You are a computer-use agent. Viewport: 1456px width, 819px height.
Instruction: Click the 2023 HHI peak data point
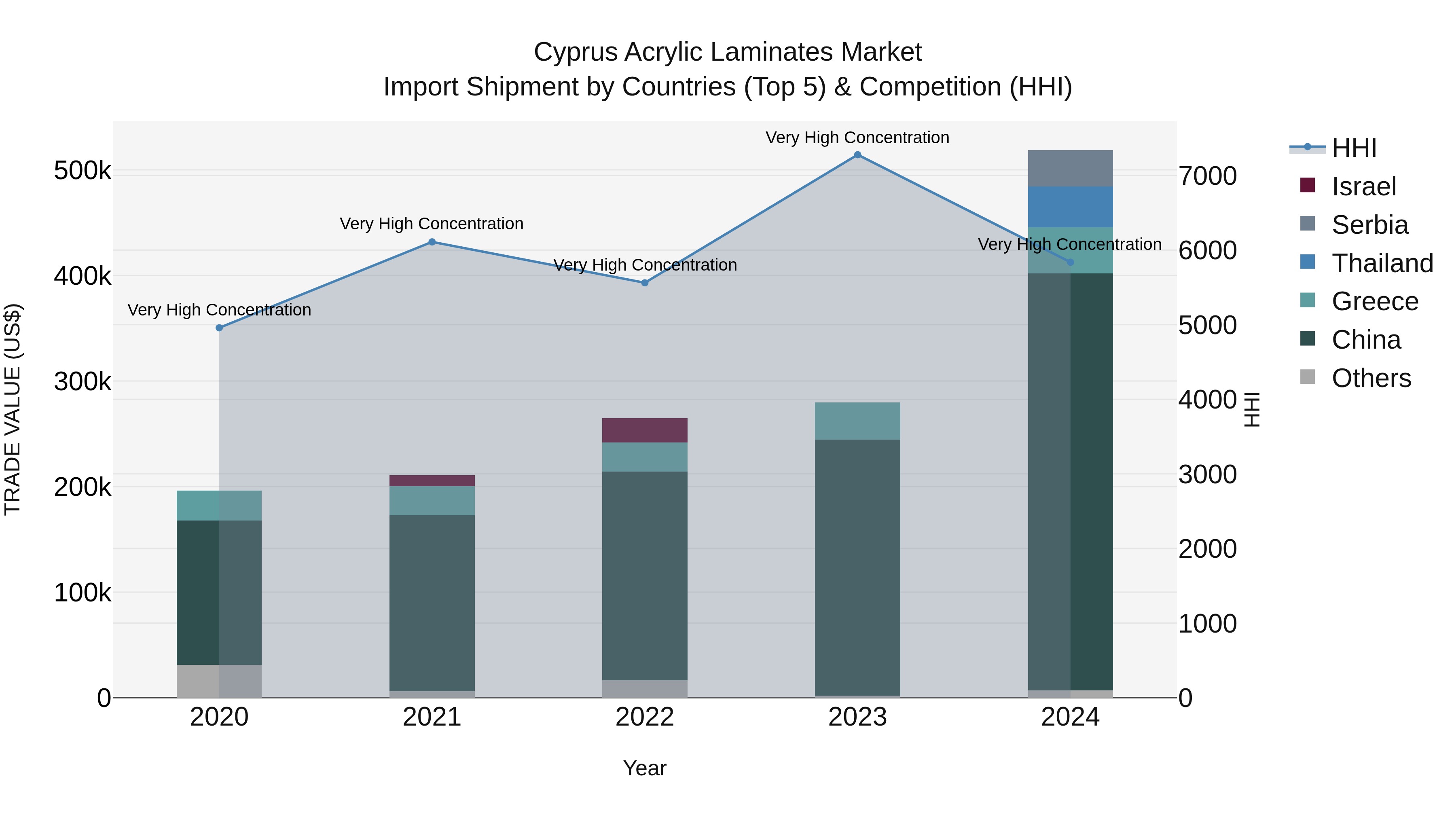(857, 155)
